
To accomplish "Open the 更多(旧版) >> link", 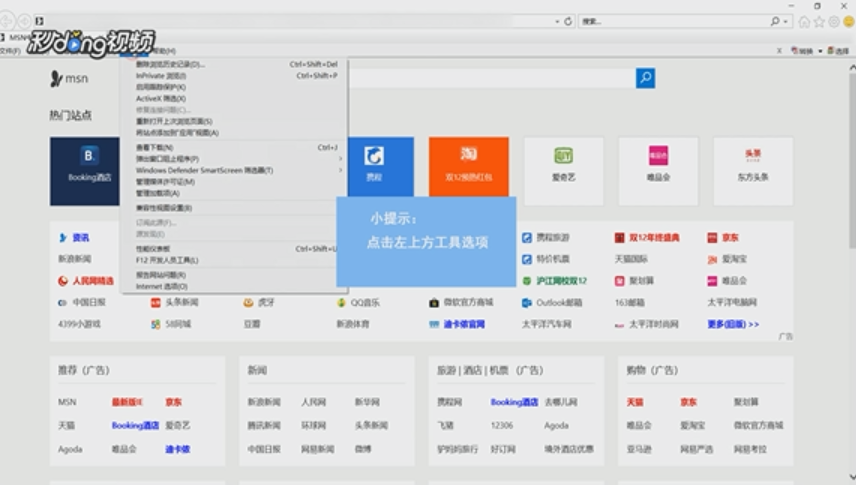I will [733, 324].
